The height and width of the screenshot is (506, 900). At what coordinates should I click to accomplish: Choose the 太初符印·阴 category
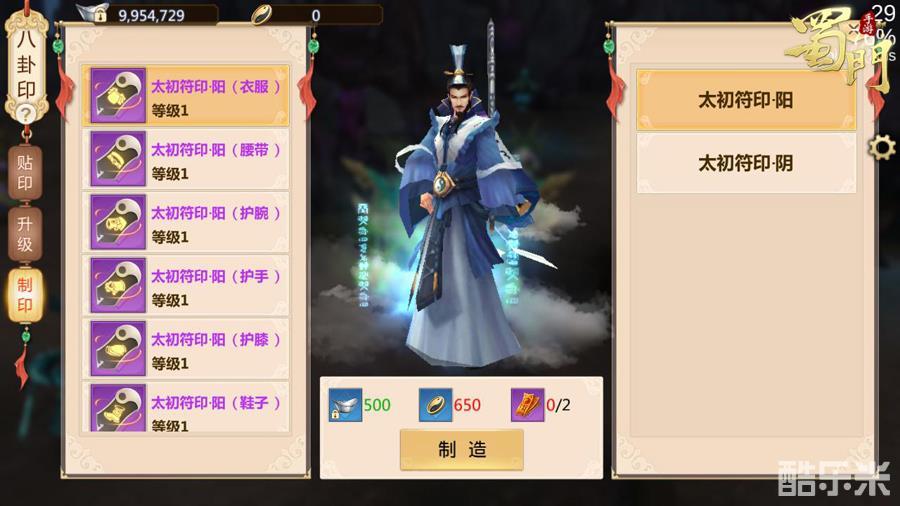pos(746,164)
